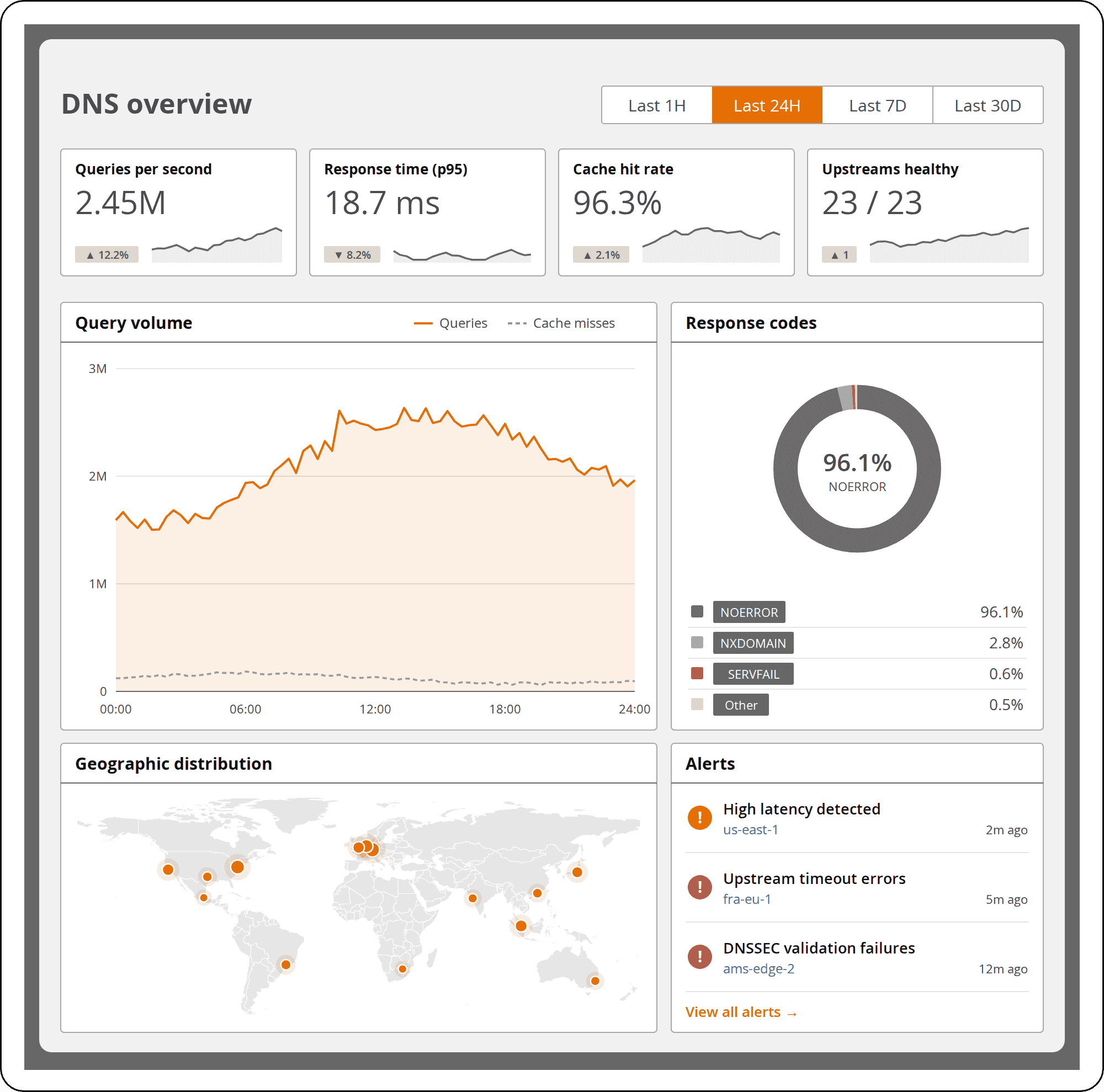
Task: Click the DNSSEC validation failures alert icon
Action: (699, 957)
